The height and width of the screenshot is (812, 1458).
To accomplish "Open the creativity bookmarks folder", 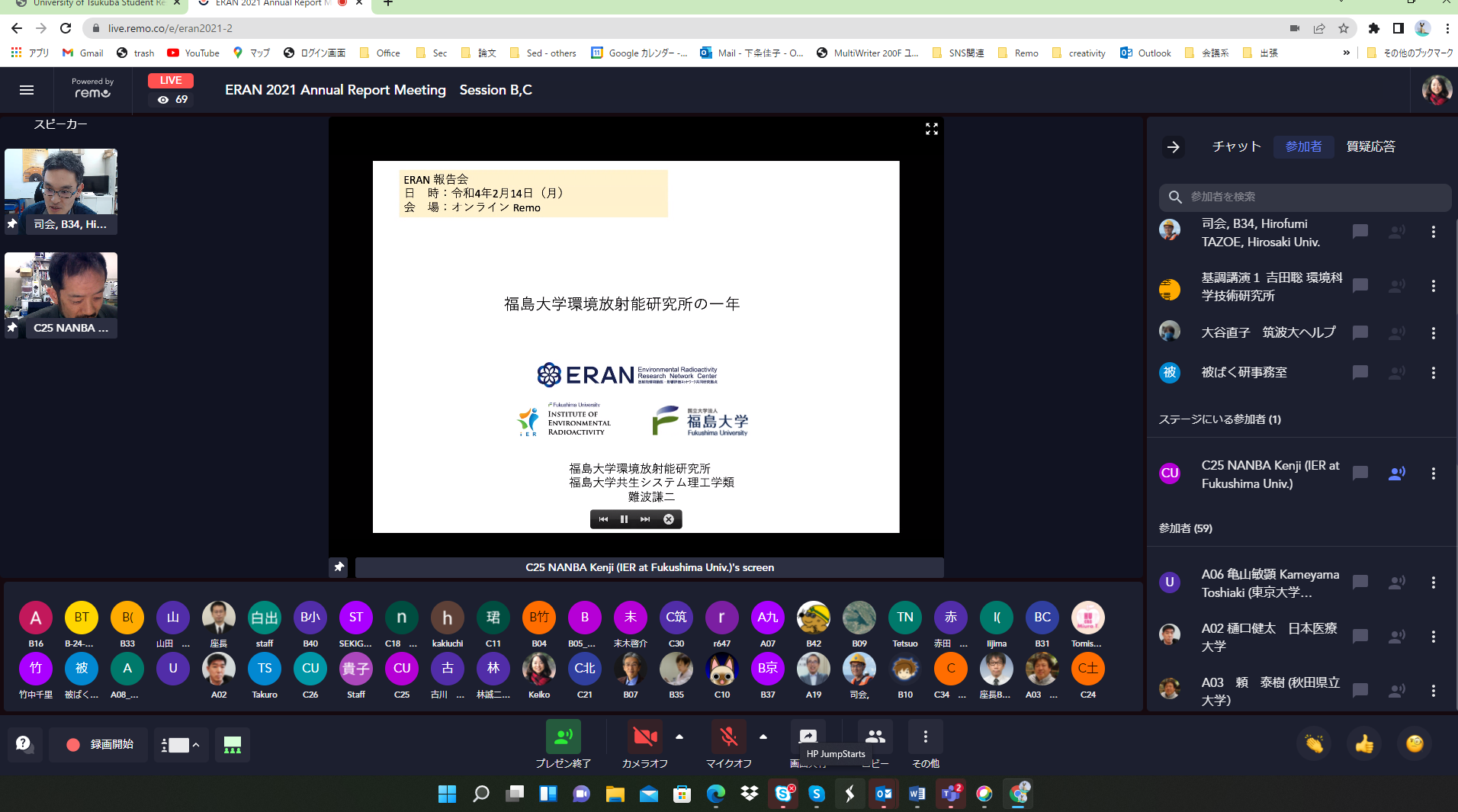I will (1079, 53).
